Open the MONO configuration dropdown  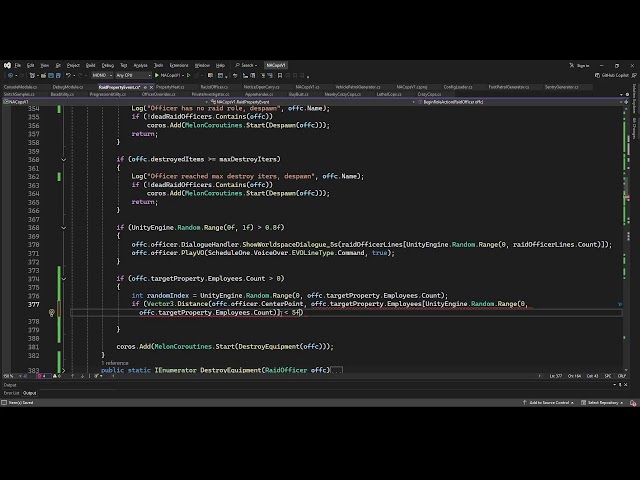pyautogui.click(x=102, y=75)
